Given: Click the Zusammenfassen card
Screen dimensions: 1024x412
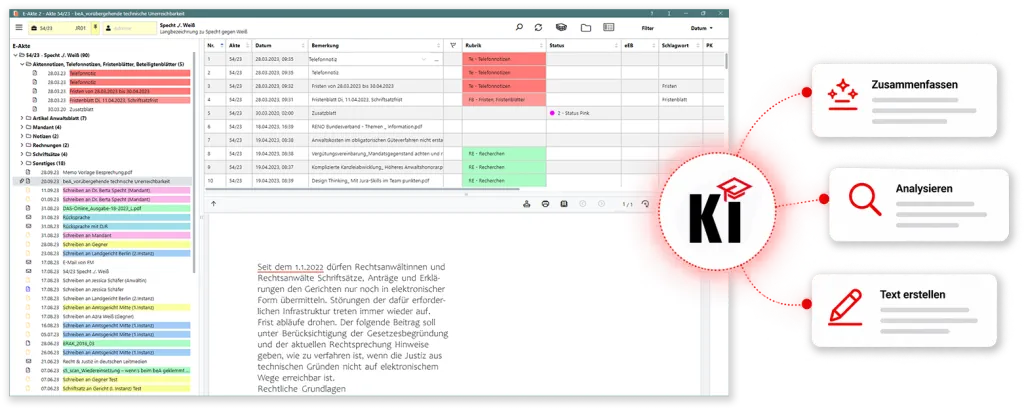Looking at the screenshot, I should [904, 100].
